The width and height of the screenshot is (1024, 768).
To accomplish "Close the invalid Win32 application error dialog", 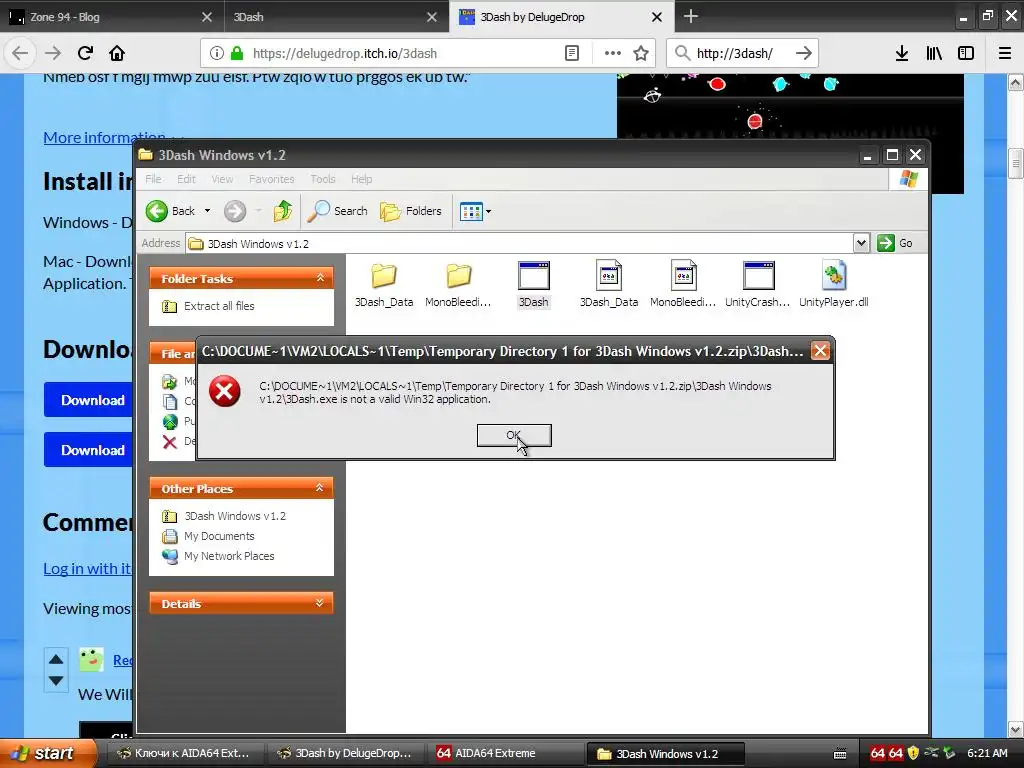I will 820,351.
